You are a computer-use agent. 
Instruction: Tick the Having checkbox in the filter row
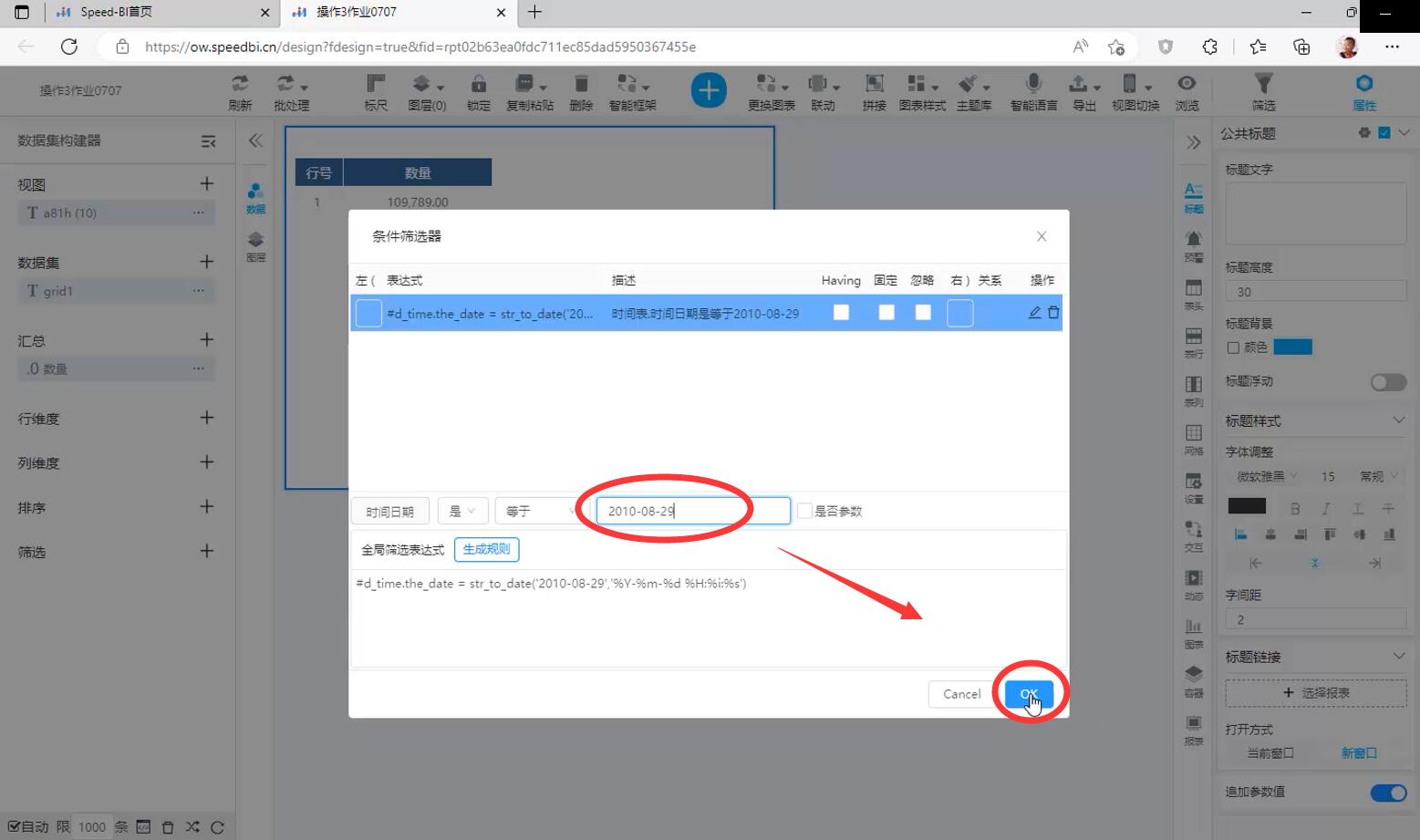[841, 313]
